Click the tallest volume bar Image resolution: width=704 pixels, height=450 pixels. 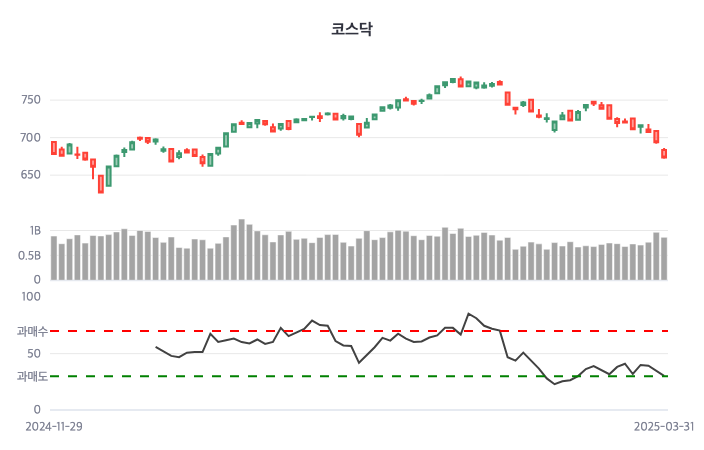(241, 249)
